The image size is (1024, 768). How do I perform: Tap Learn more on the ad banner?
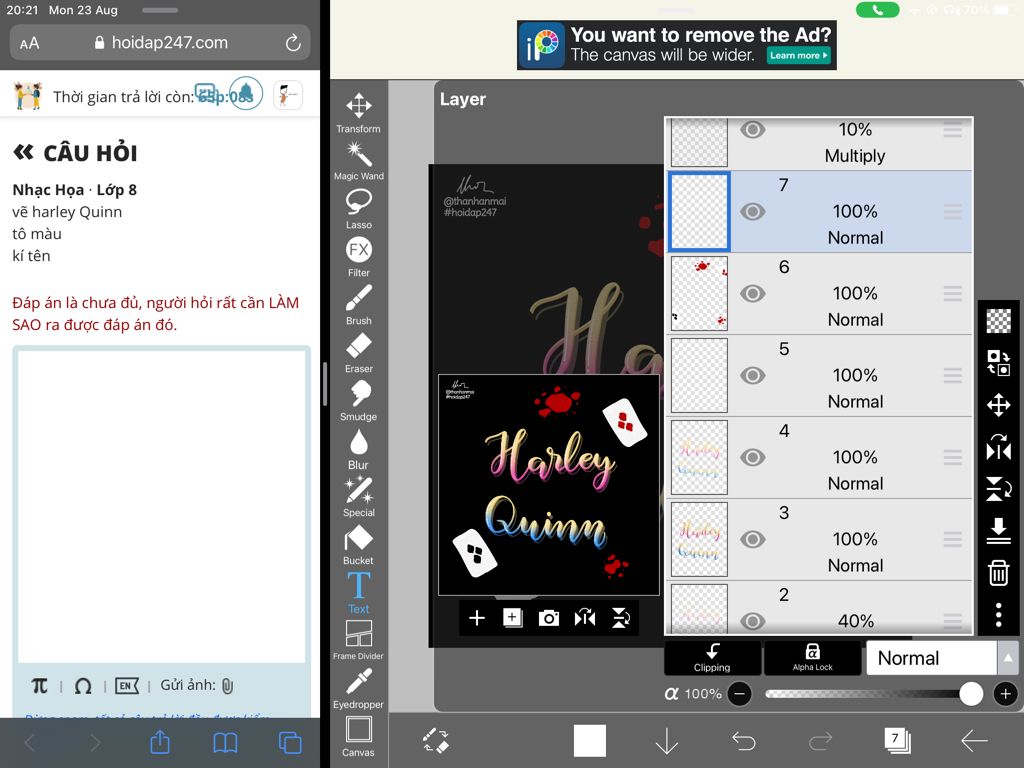(x=798, y=56)
